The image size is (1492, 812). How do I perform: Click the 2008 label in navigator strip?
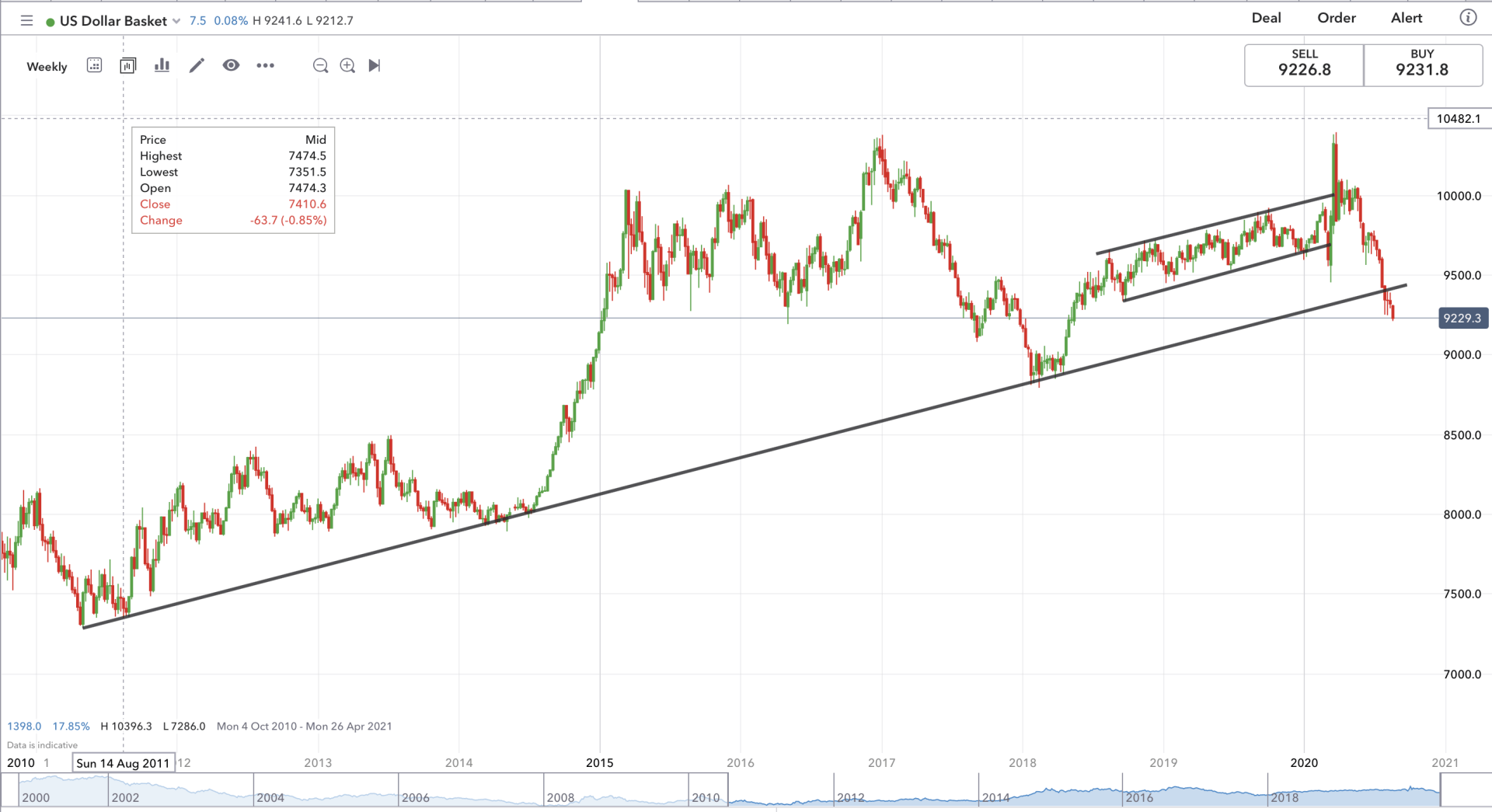point(560,798)
